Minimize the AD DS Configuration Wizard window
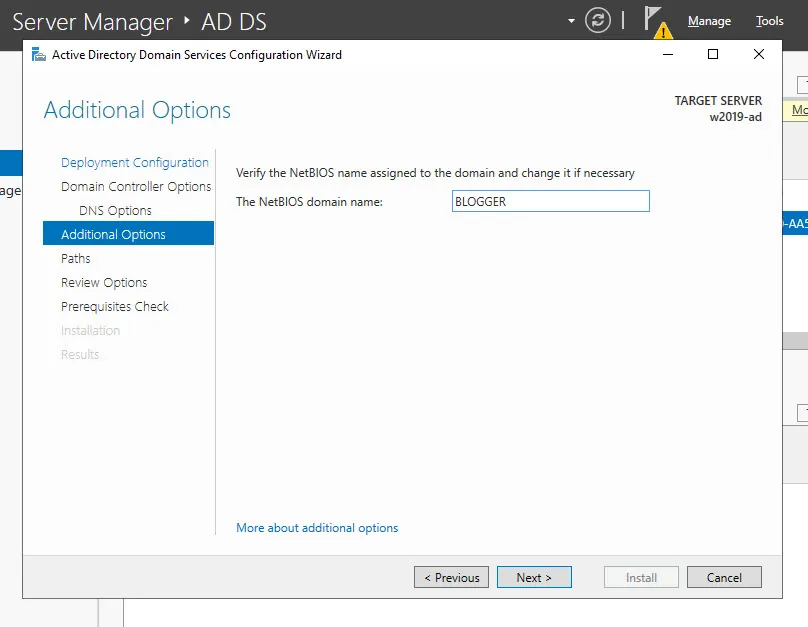This screenshot has width=808, height=627. tap(667, 55)
